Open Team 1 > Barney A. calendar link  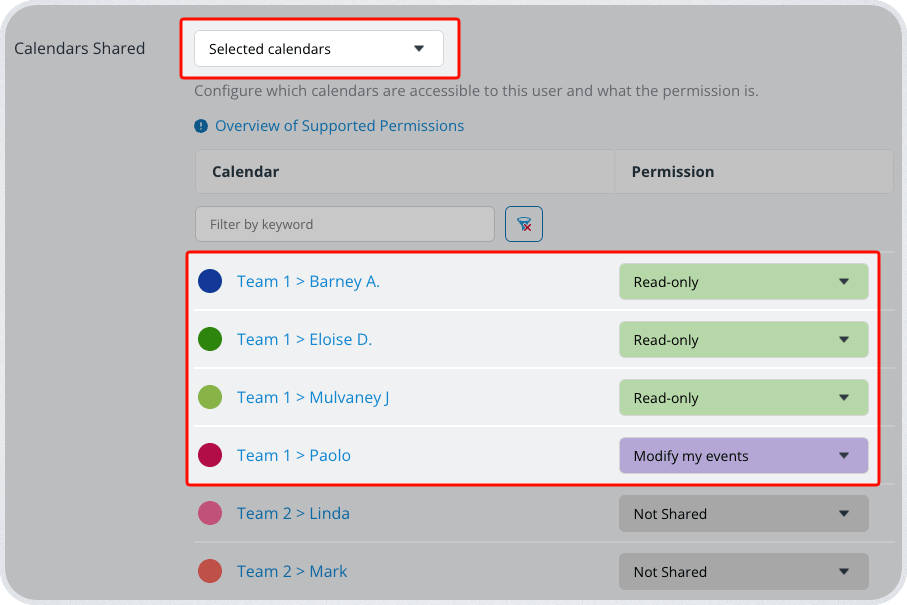pyautogui.click(x=308, y=282)
